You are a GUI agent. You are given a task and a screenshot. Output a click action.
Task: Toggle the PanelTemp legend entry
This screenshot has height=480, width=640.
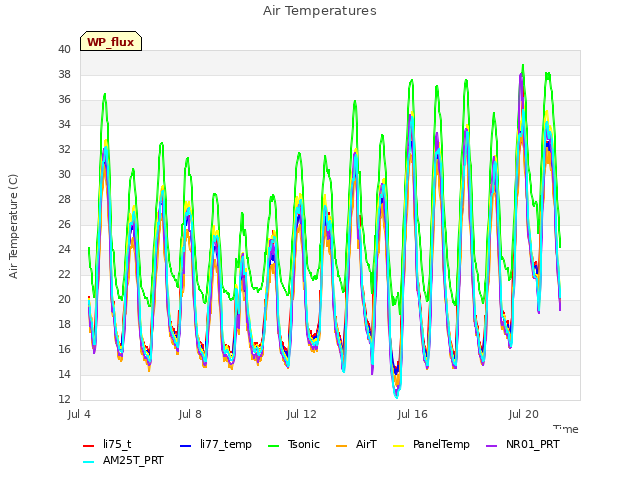pos(431,444)
